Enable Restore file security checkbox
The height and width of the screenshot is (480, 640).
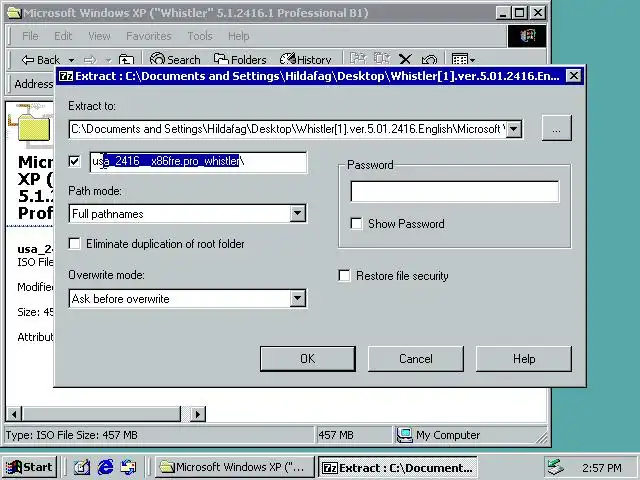pyautogui.click(x=344, y=276)
